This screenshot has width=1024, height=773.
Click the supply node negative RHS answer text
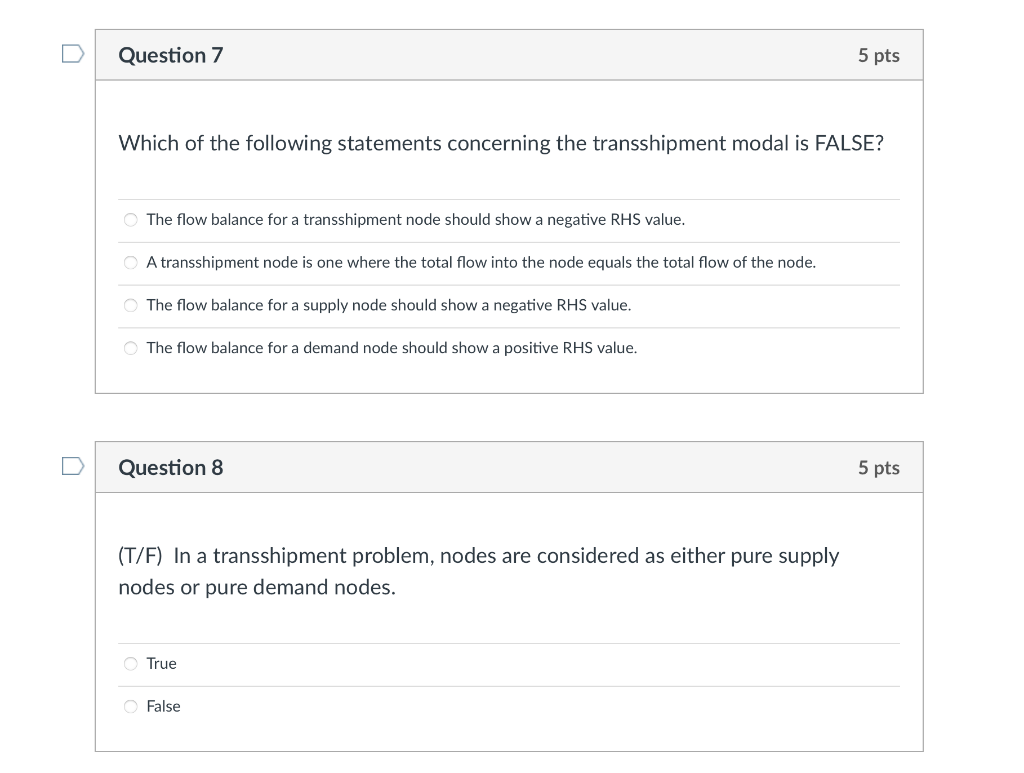[x=389, y=306]
